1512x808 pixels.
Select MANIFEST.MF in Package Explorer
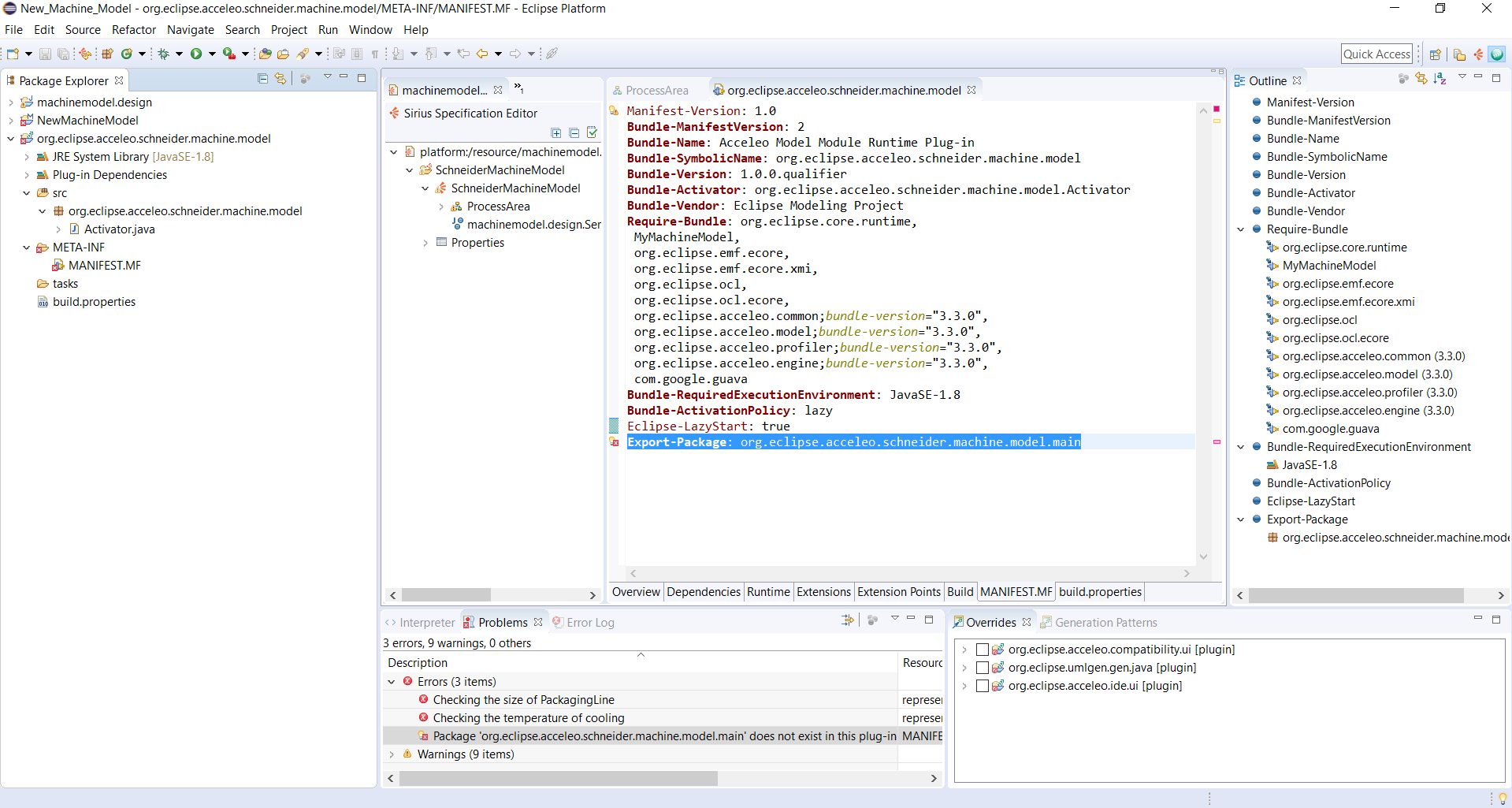[x=104, y=266]
